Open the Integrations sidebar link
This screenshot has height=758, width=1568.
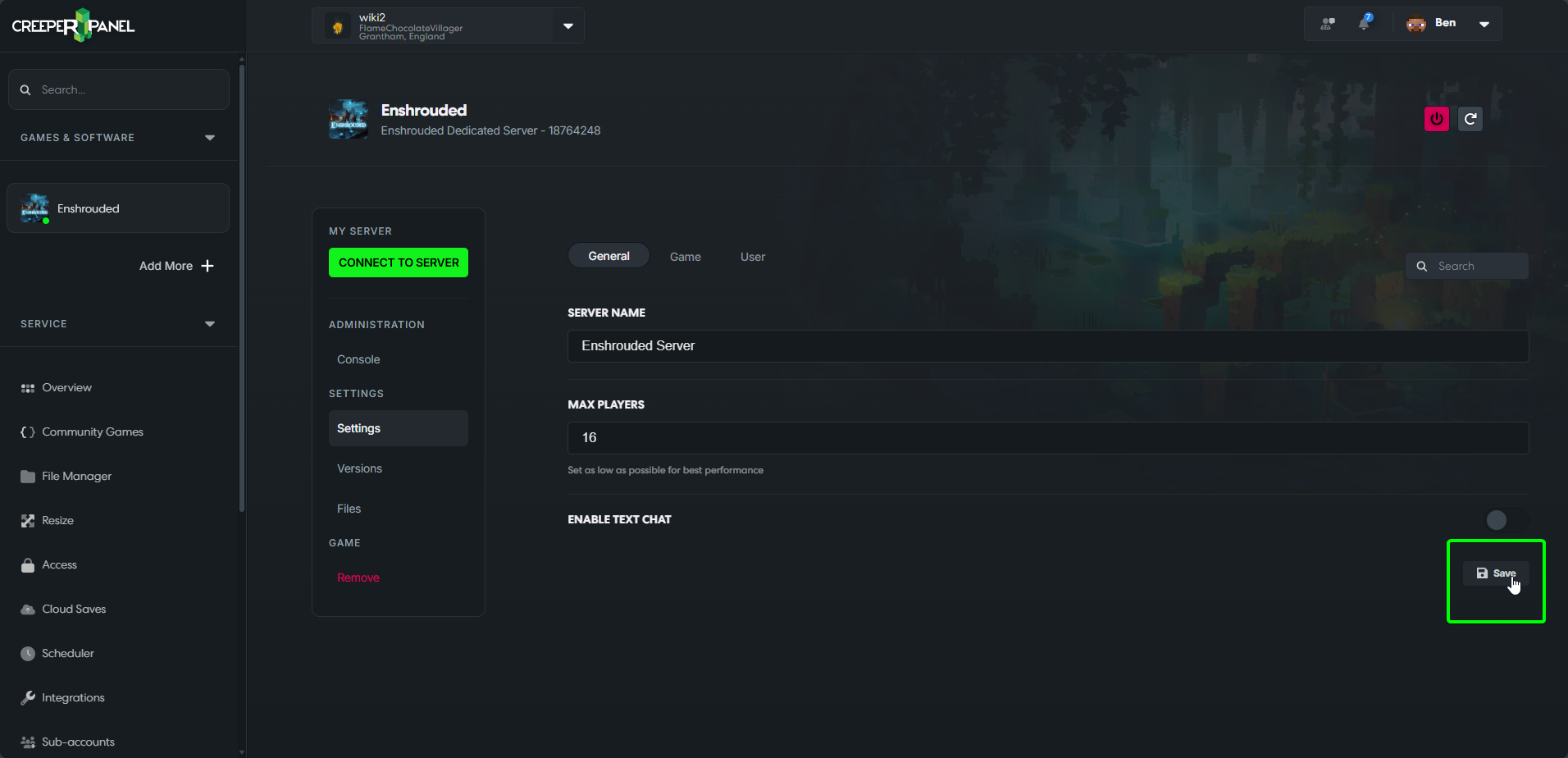tap(73, 698)
